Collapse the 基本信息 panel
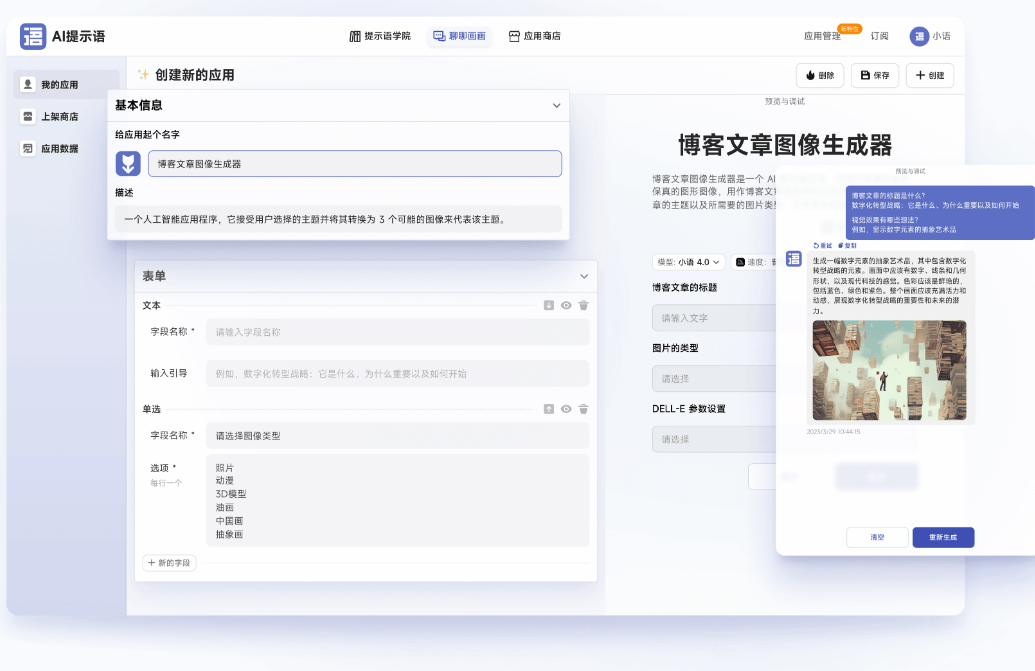 click(x=558, y=105)
